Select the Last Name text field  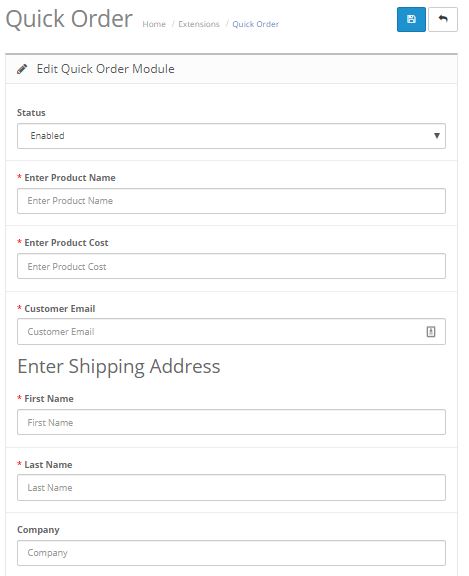tap(231, 487)
